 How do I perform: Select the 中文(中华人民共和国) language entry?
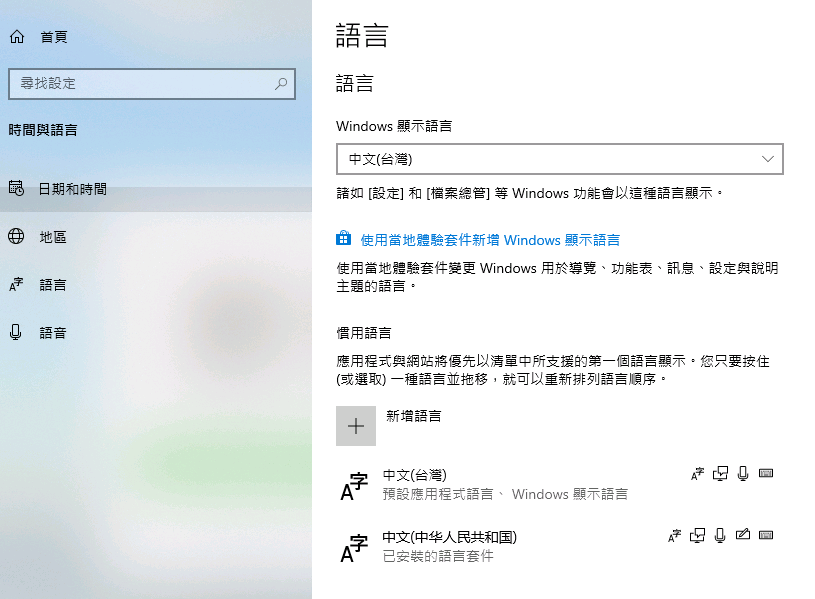[x=560, y=546]
